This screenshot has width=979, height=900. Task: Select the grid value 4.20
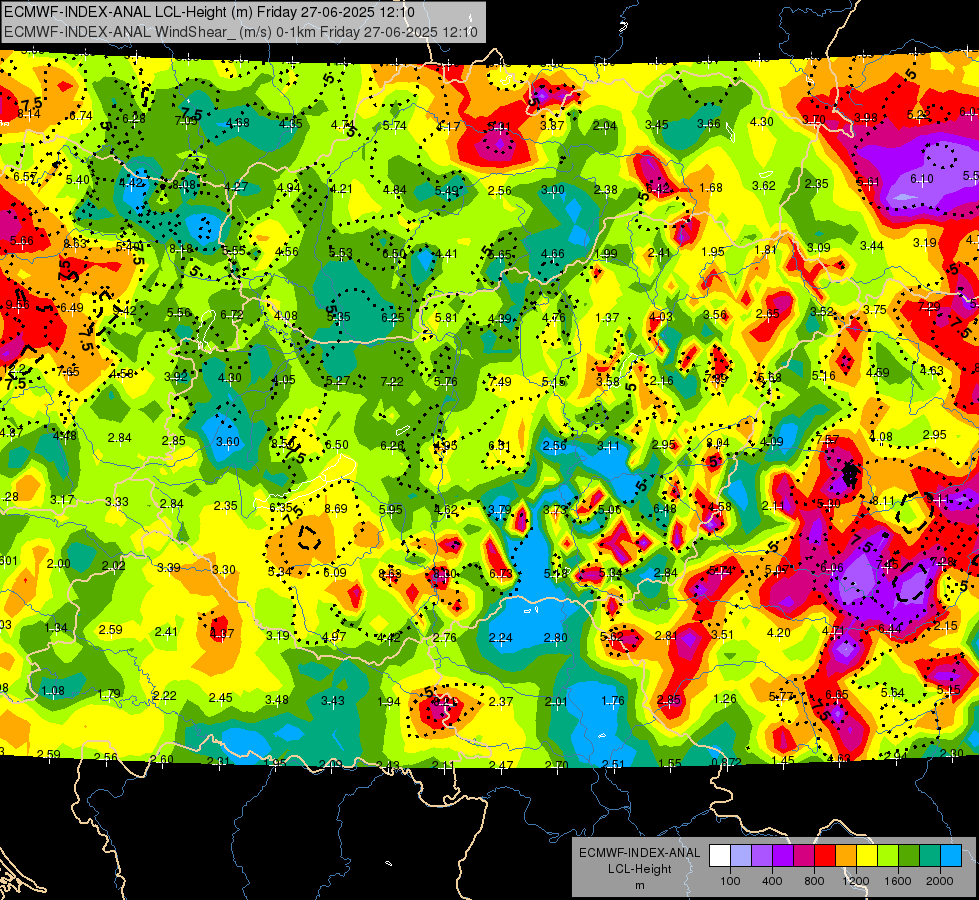point(779,633)
